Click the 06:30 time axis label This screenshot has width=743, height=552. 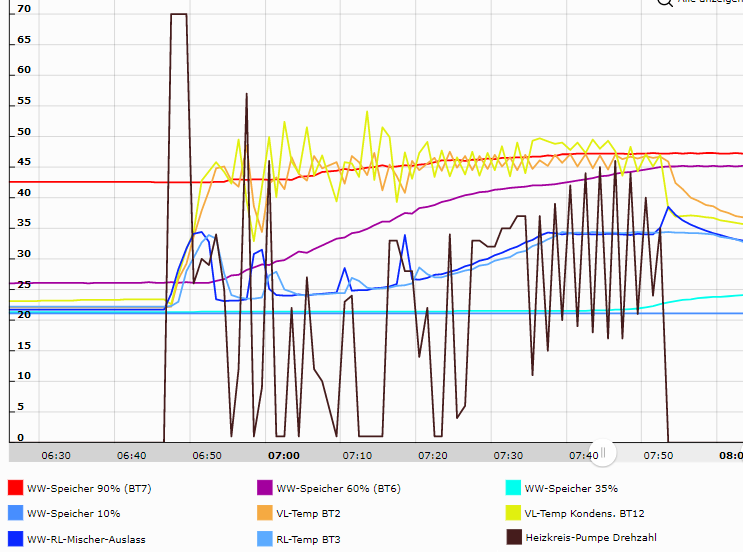tap(56, 456)
